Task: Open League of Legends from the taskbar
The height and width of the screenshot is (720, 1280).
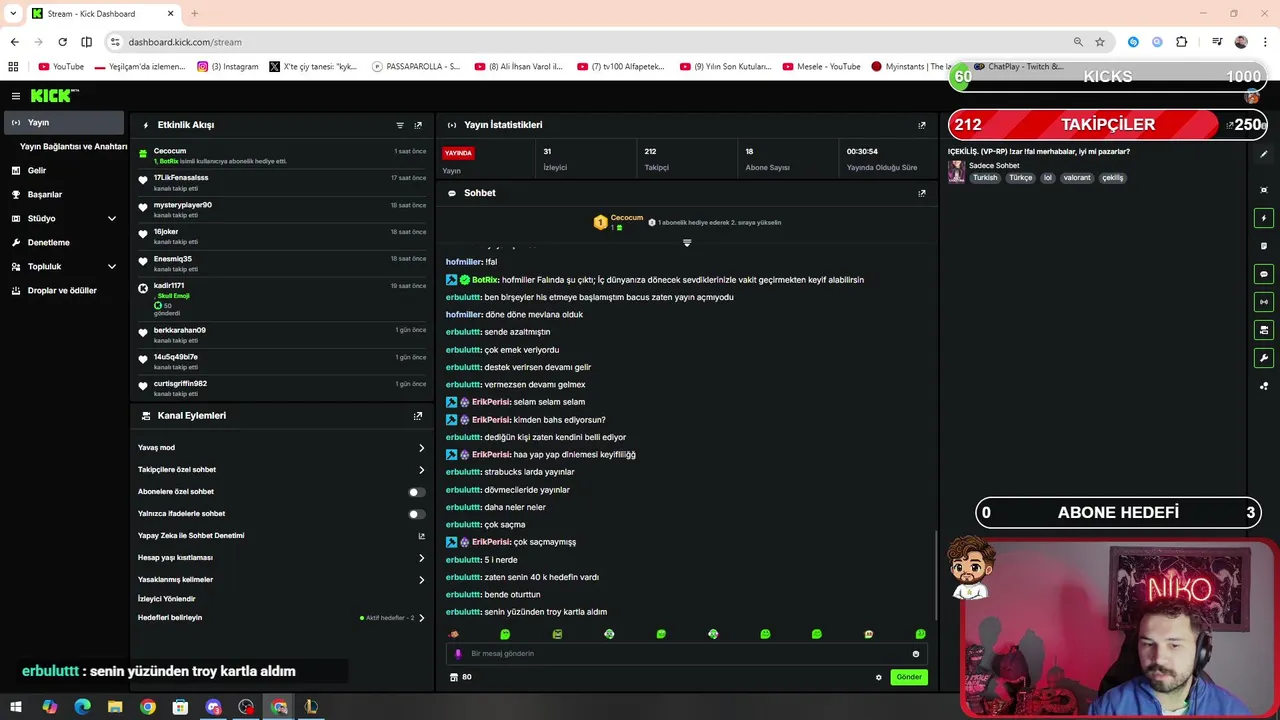Action: tap(311, 707)
